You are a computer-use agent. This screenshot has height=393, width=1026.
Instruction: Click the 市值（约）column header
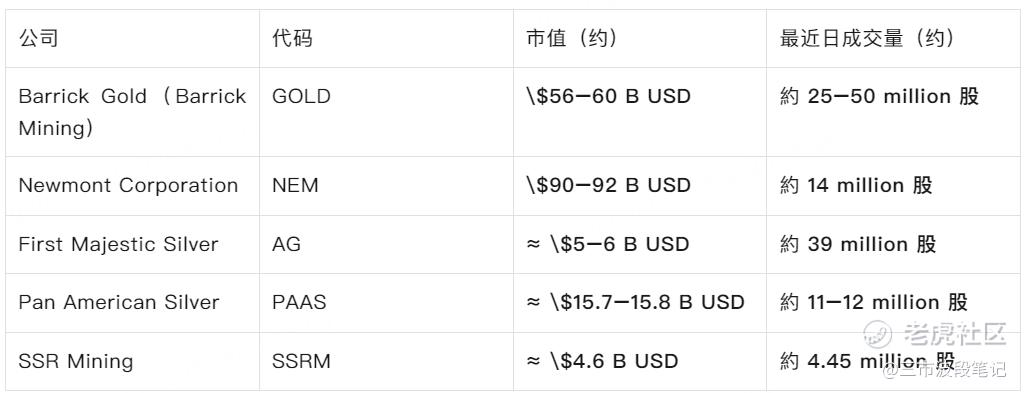[x=572, y=39]
